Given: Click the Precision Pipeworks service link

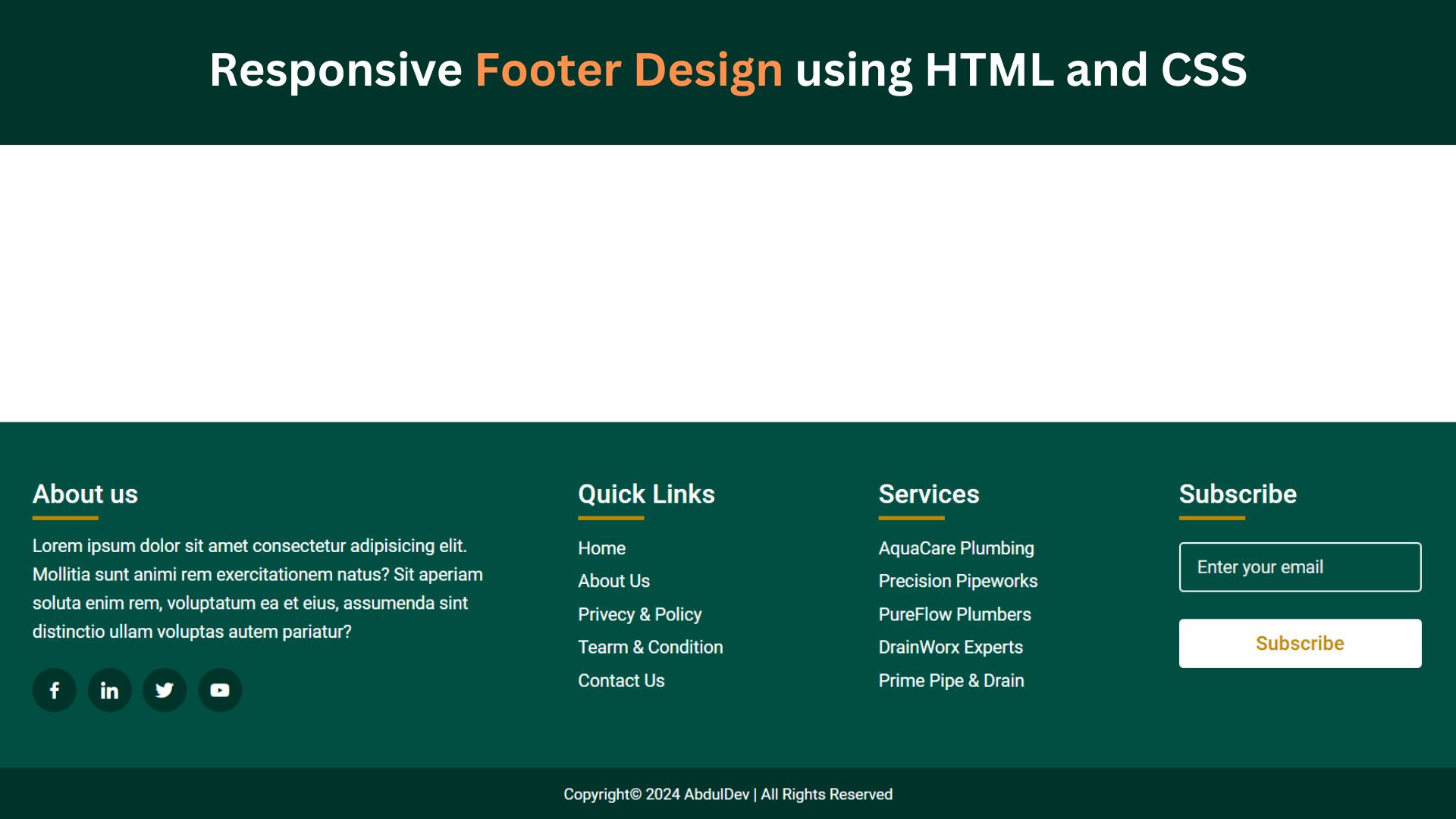Looking at the screenshot, I should pos(958,581).
